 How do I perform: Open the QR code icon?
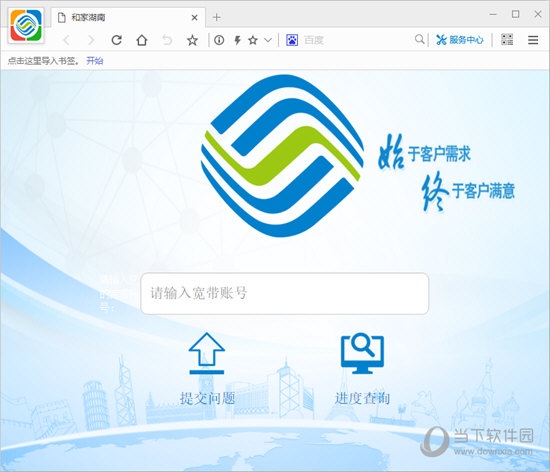pyautogui.click(x=507, y=40)
